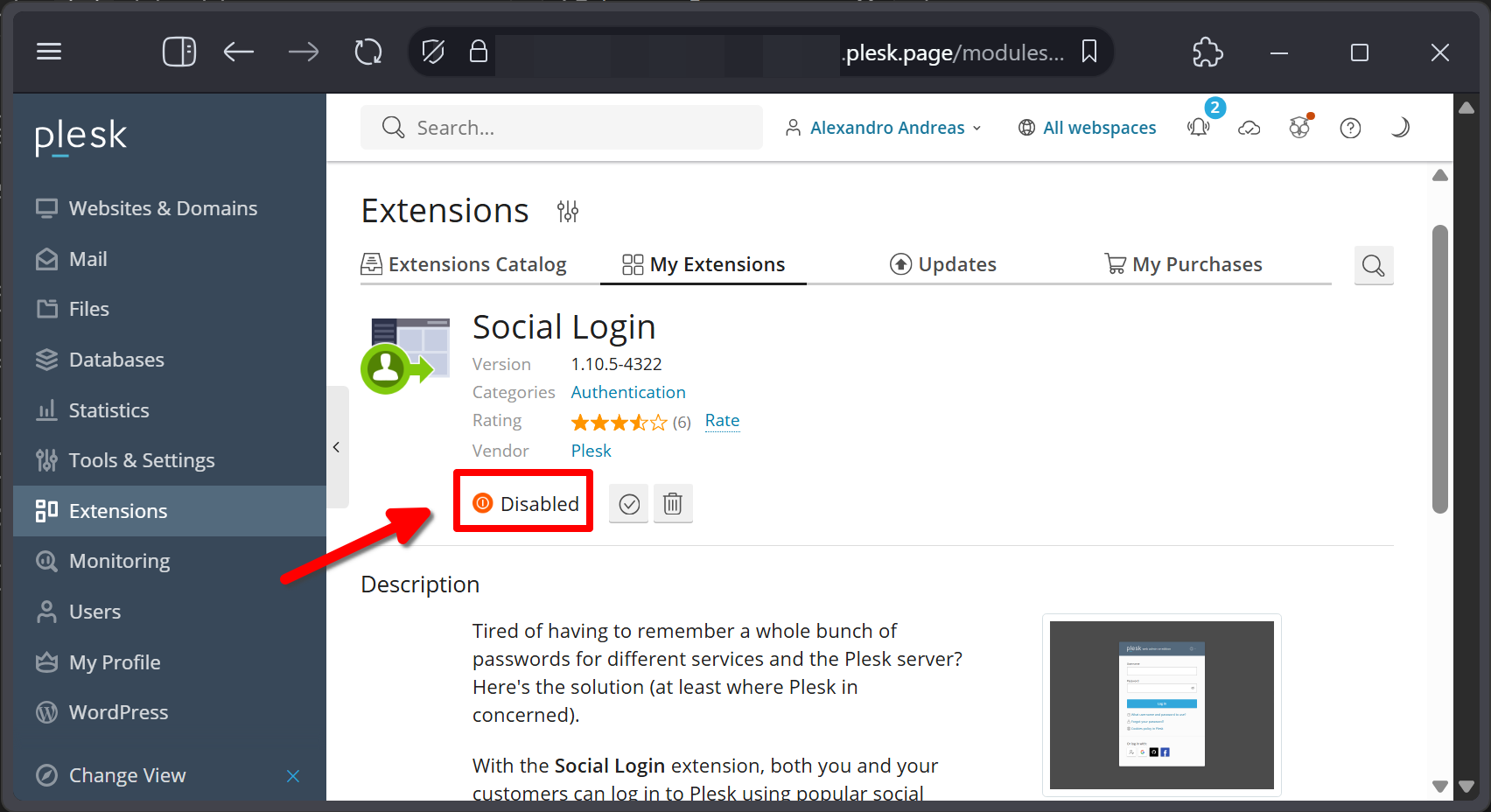1491x812 pixels.
Task: Open Extensions in the sidebar
Action: pos(170,511)
